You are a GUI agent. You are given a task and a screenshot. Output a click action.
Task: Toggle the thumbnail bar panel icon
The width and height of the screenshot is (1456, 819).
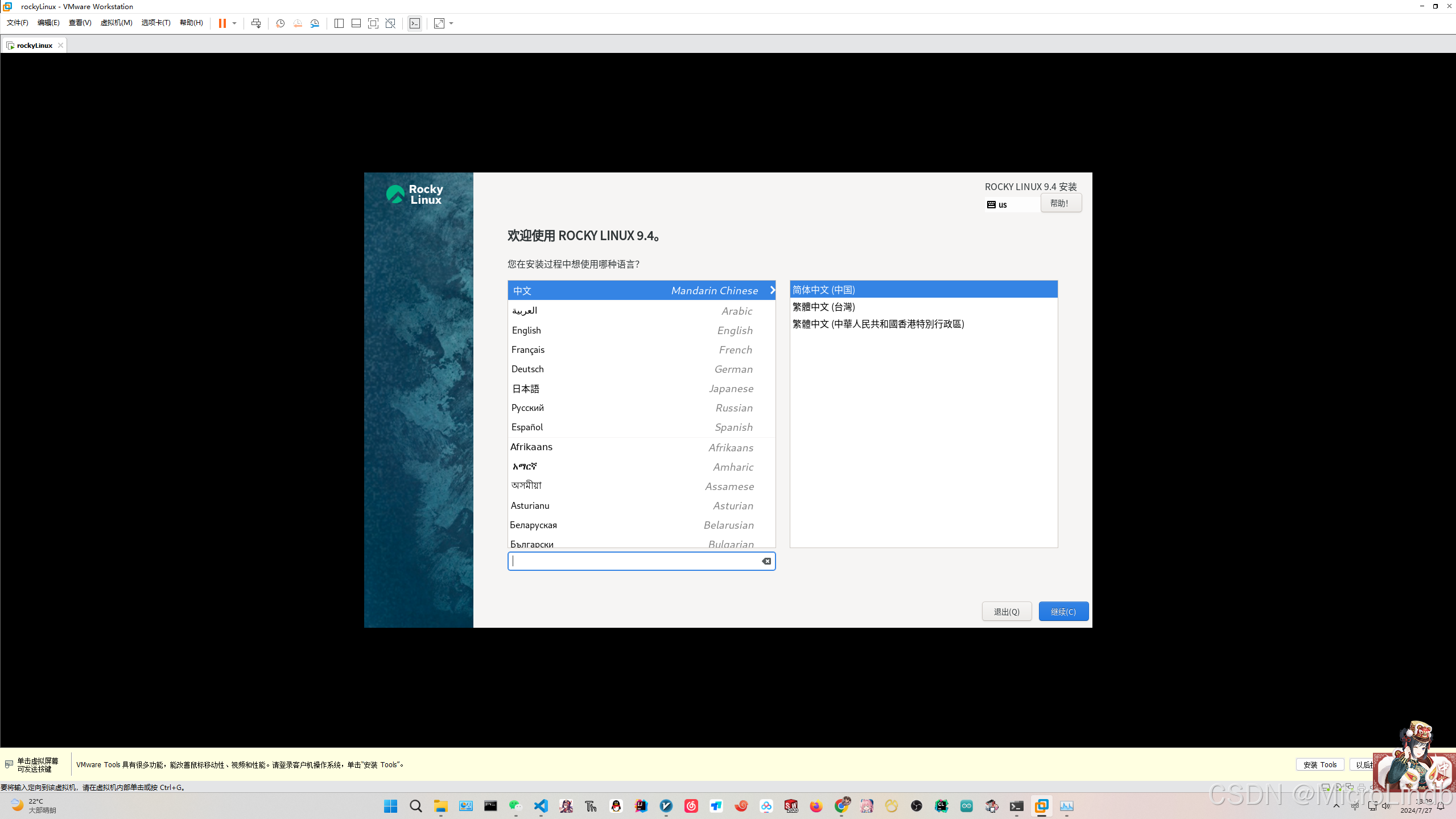click(356, 23)
